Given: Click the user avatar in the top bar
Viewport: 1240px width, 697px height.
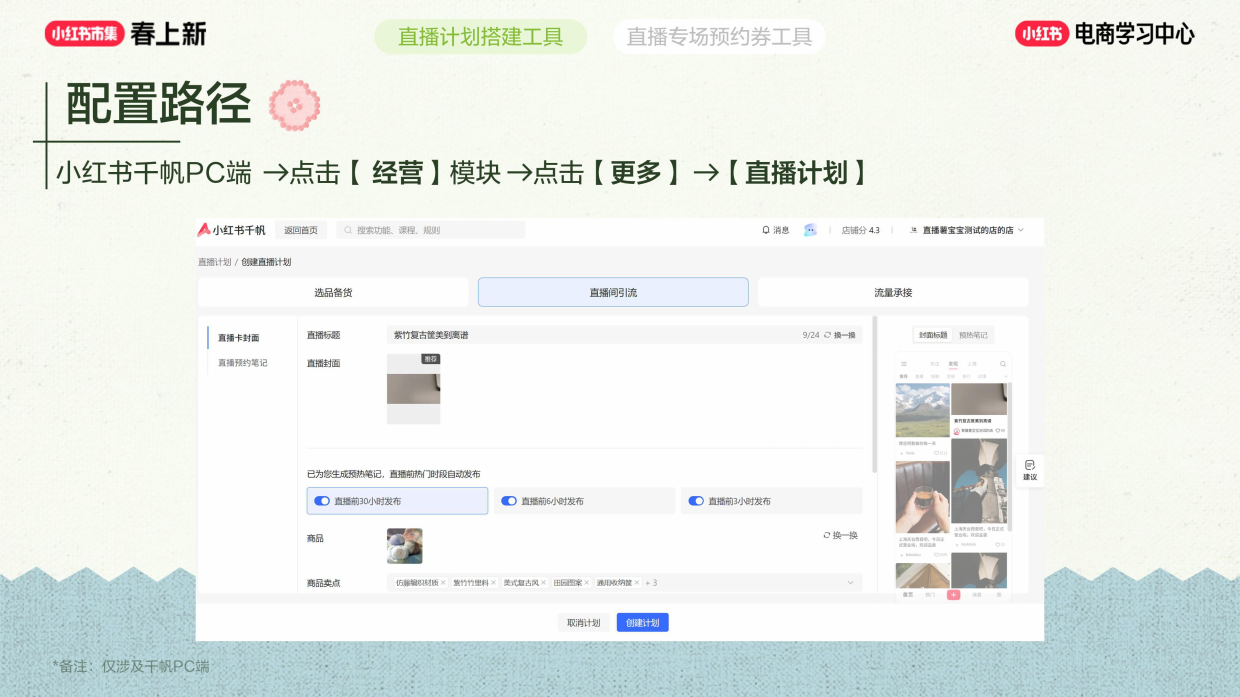Looking at the screenshot, I should (810, 230).
